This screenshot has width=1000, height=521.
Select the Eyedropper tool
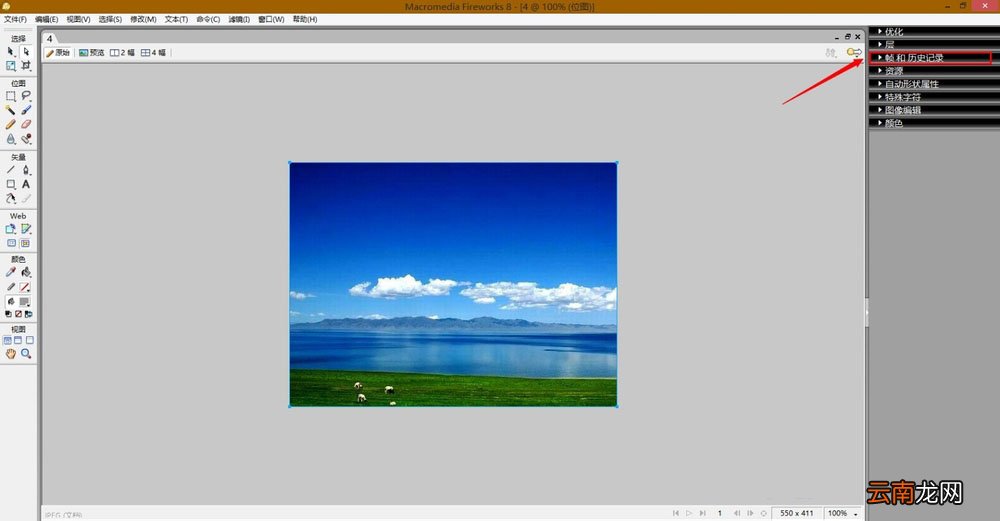coord(11,272)
